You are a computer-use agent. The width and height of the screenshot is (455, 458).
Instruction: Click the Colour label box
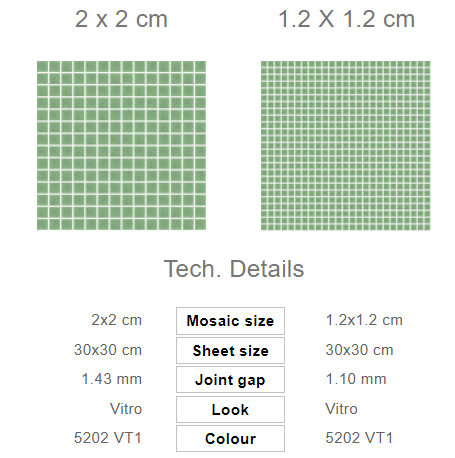pos(230,439)
